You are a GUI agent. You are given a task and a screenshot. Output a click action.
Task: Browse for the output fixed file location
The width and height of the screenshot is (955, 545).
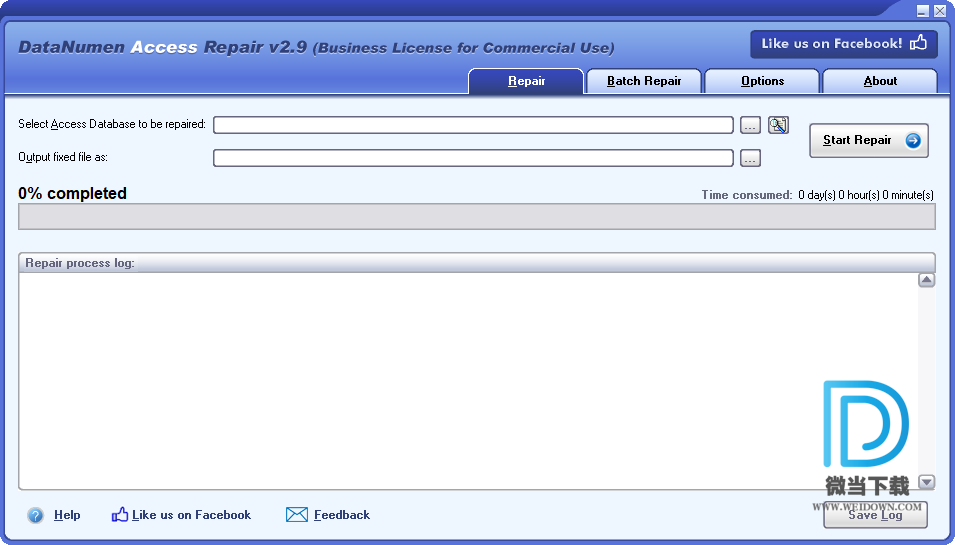click(x=750, y=158)
